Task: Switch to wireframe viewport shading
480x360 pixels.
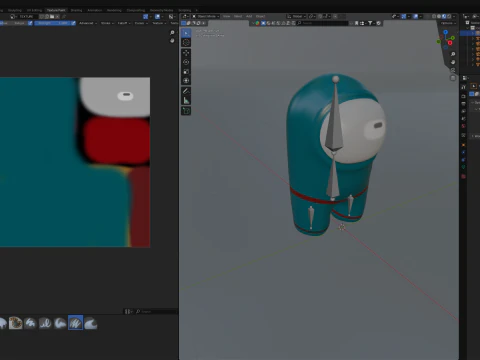Action: (434, 16)
